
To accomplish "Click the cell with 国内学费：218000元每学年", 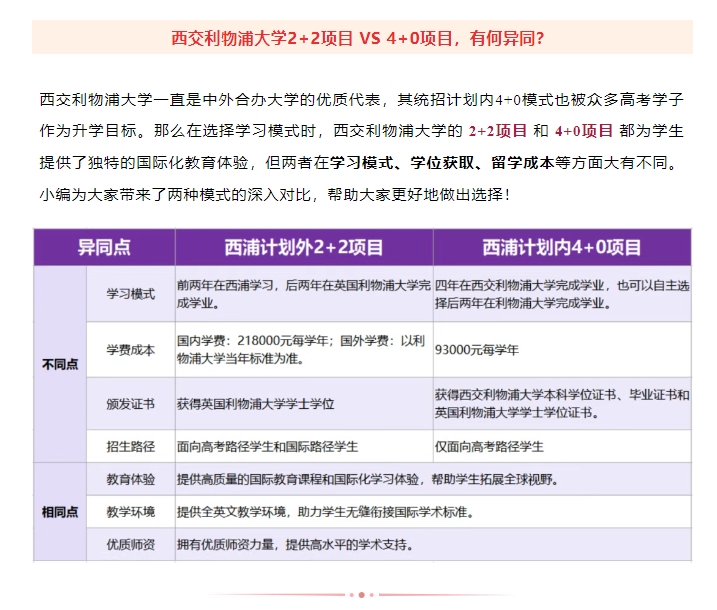I will tap(304, 350).
